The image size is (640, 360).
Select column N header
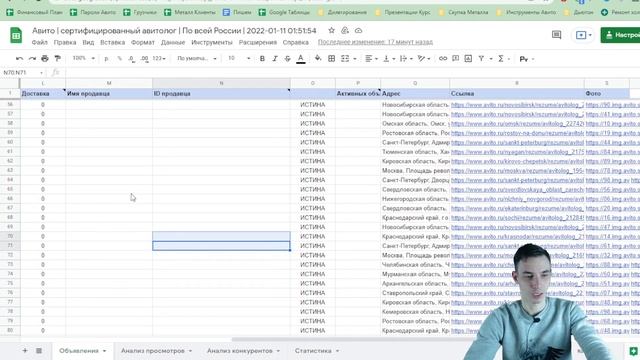click(x=221, y=83)
